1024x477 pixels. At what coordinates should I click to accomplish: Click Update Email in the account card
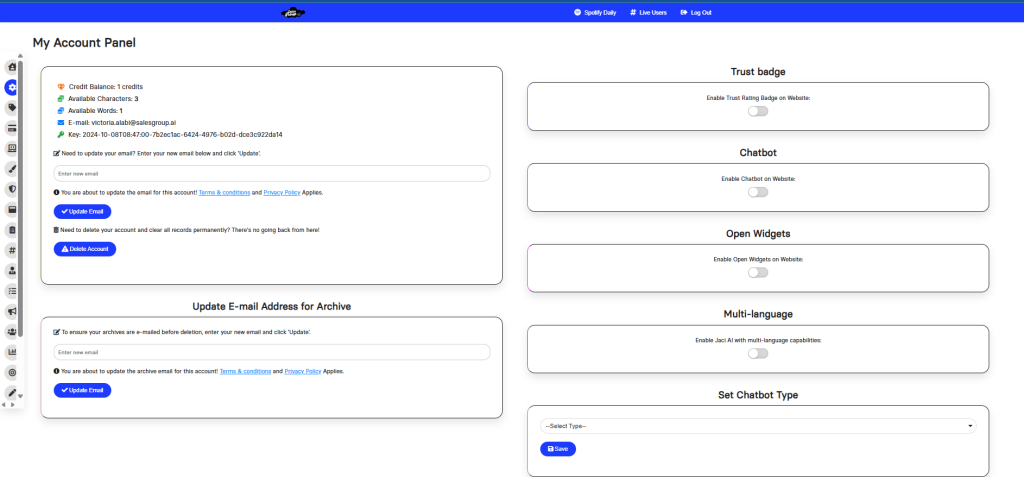(82, 212)
